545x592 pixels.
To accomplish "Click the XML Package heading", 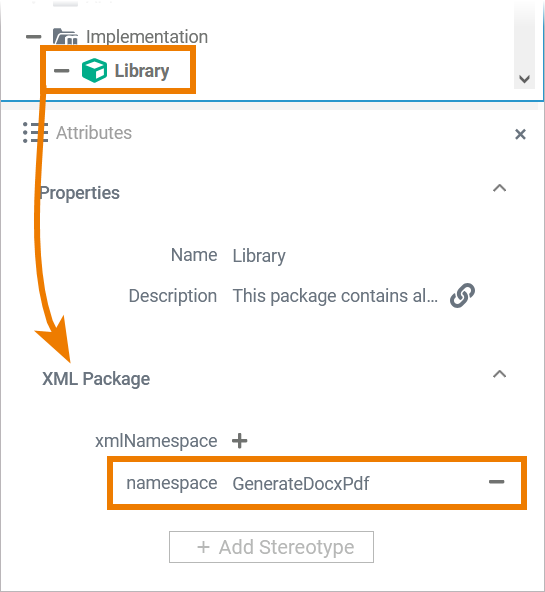I will point(96,379).
